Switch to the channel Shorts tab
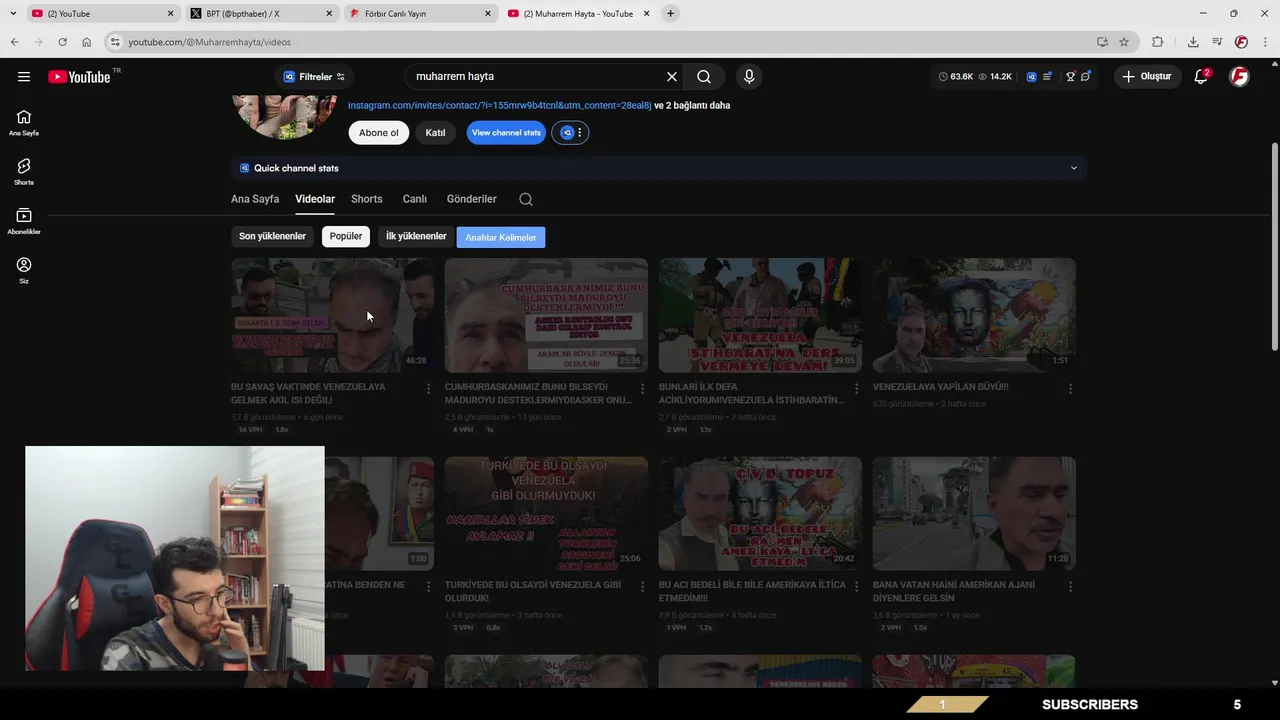The image size is (1280, 720). [x=367, y=199]
